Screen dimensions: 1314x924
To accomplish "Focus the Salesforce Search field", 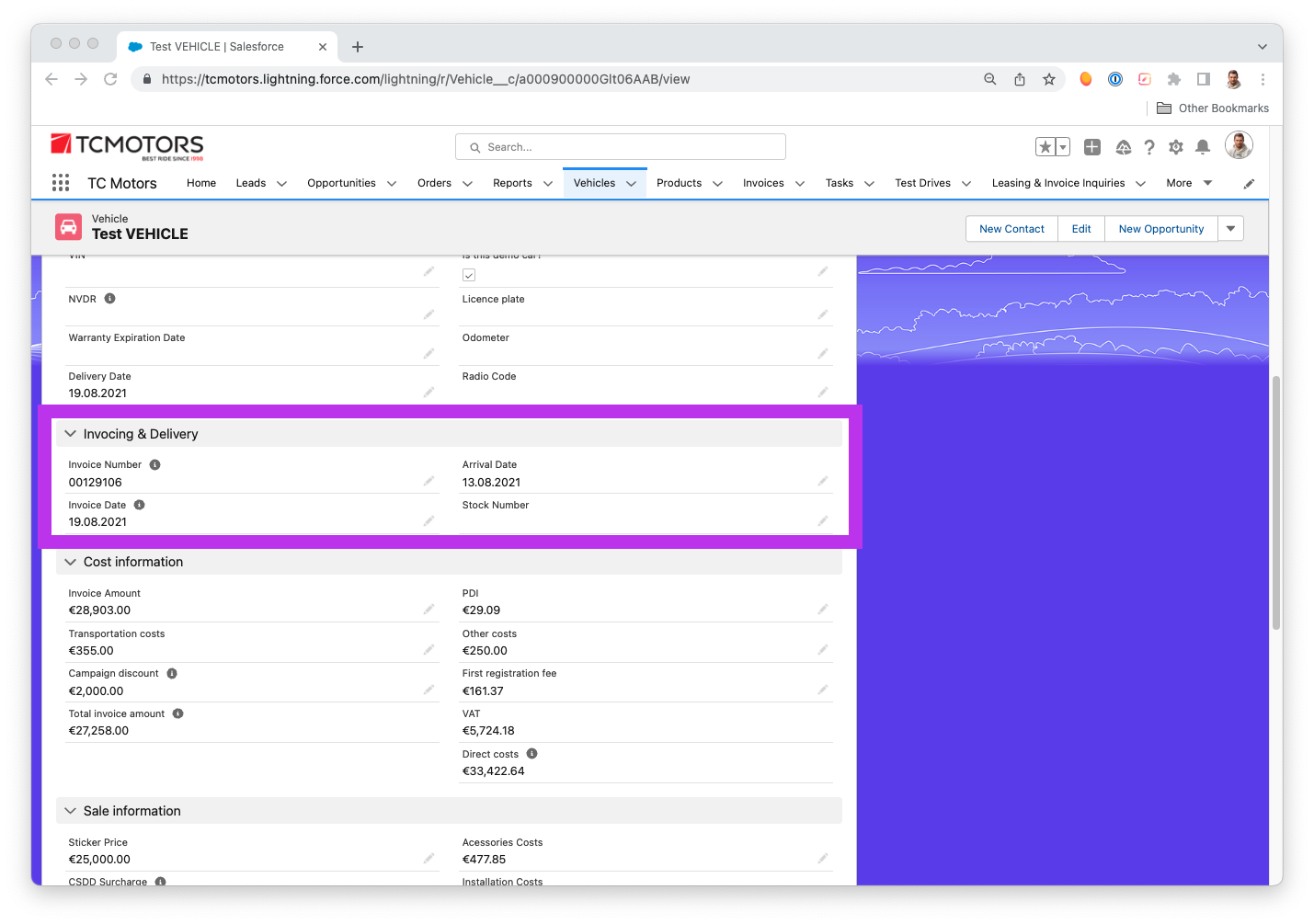I will click(621, 147).
